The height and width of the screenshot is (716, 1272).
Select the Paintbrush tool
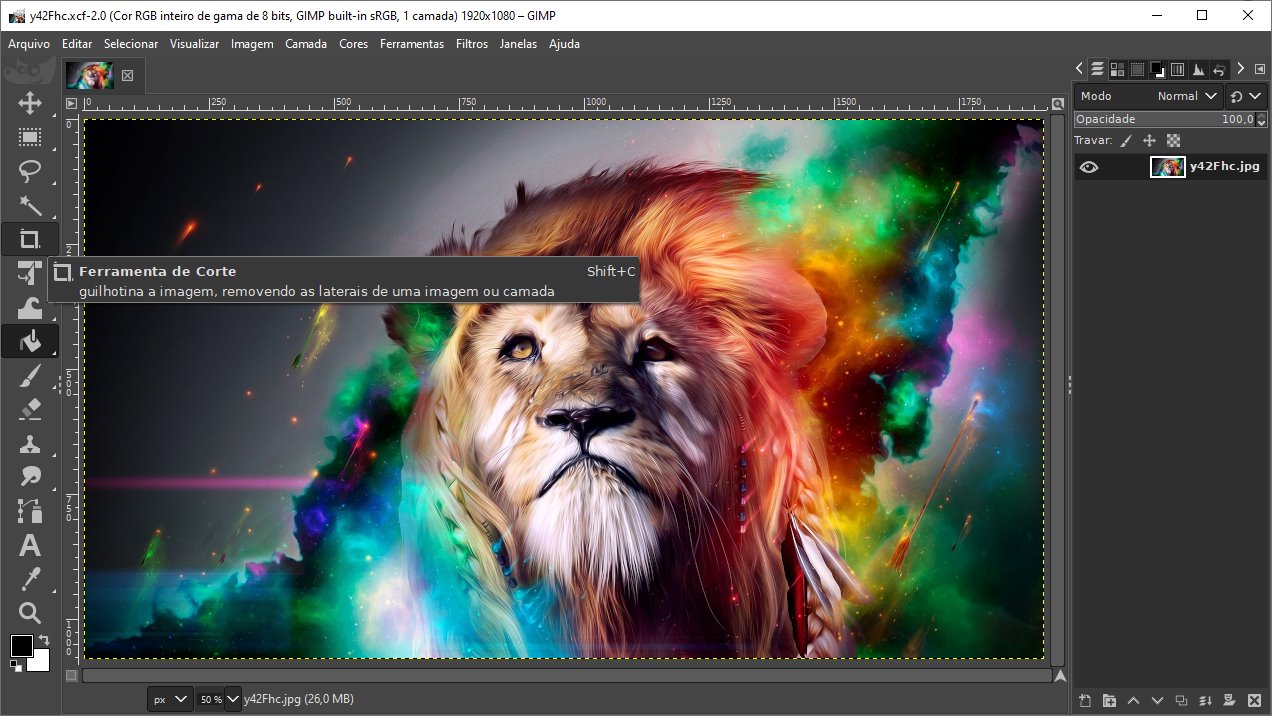(30, 375)
